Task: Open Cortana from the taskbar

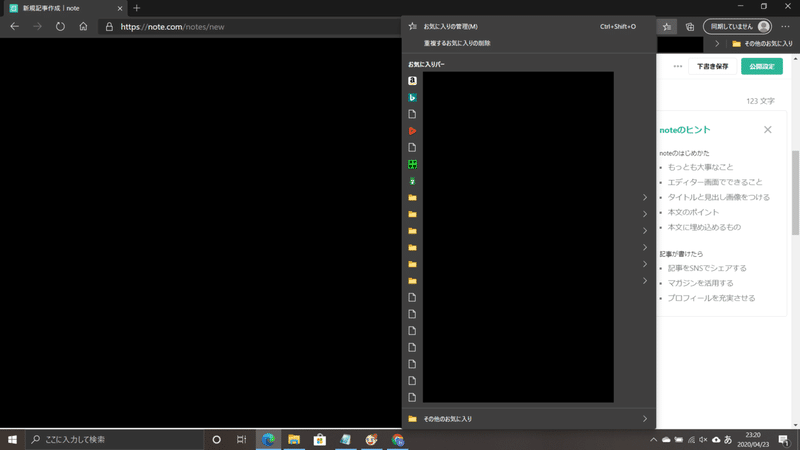Action: tap(216, 439)
